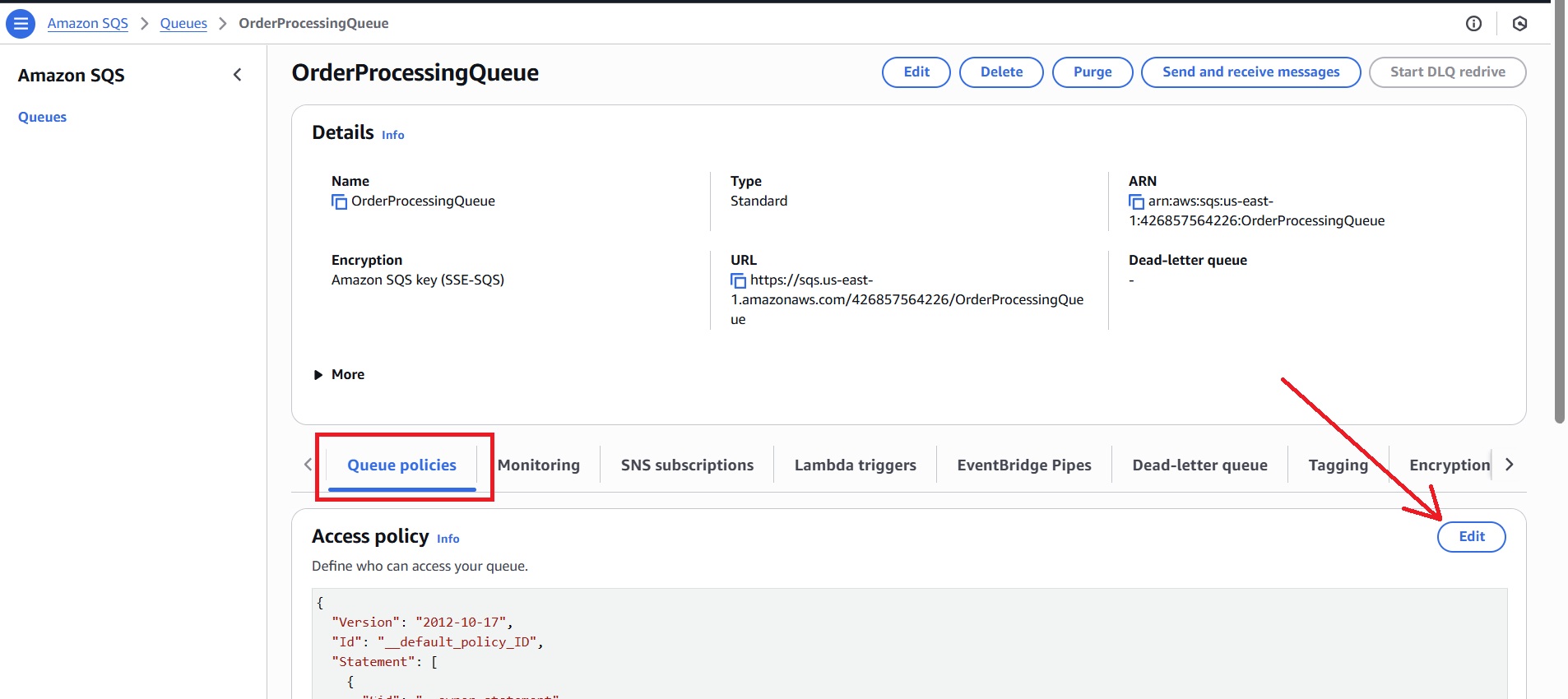Open the SNS subscriptions tab

(x=687, y=465)
